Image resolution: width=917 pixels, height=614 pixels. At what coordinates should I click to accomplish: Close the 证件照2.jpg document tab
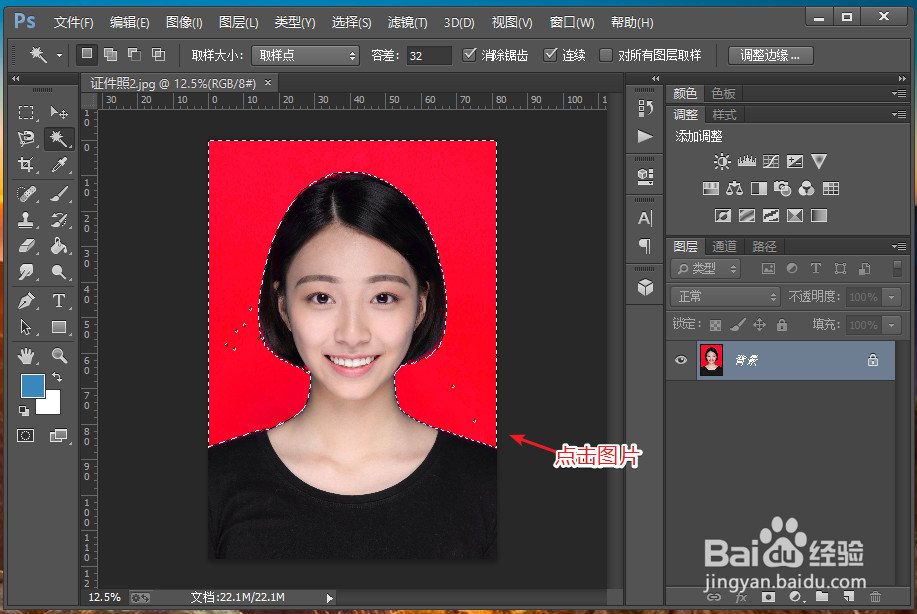click(268, 83)
